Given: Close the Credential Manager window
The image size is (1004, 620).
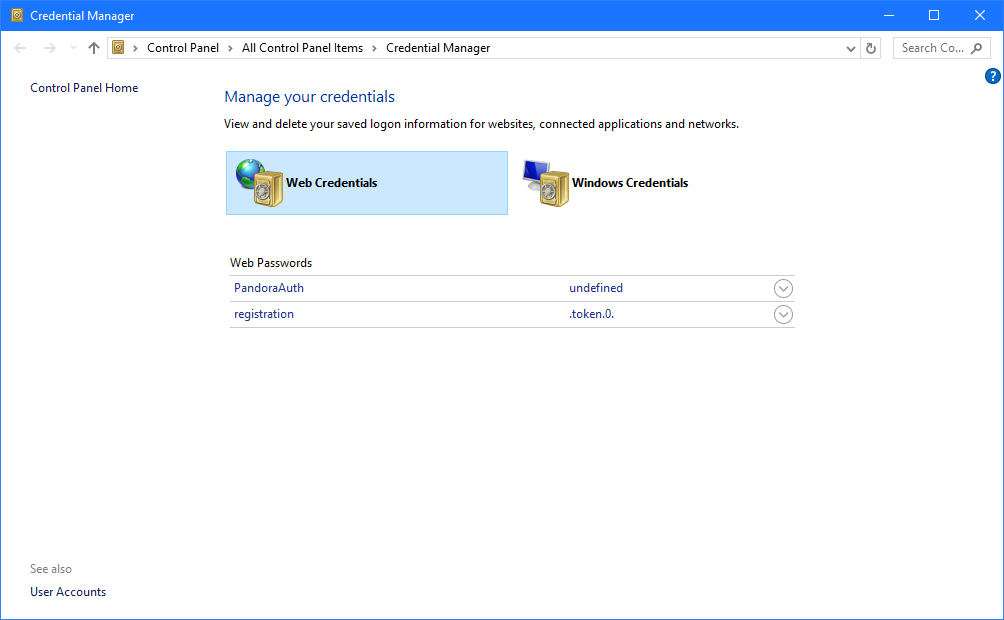Looking at the screenshot, I should 980,15.
